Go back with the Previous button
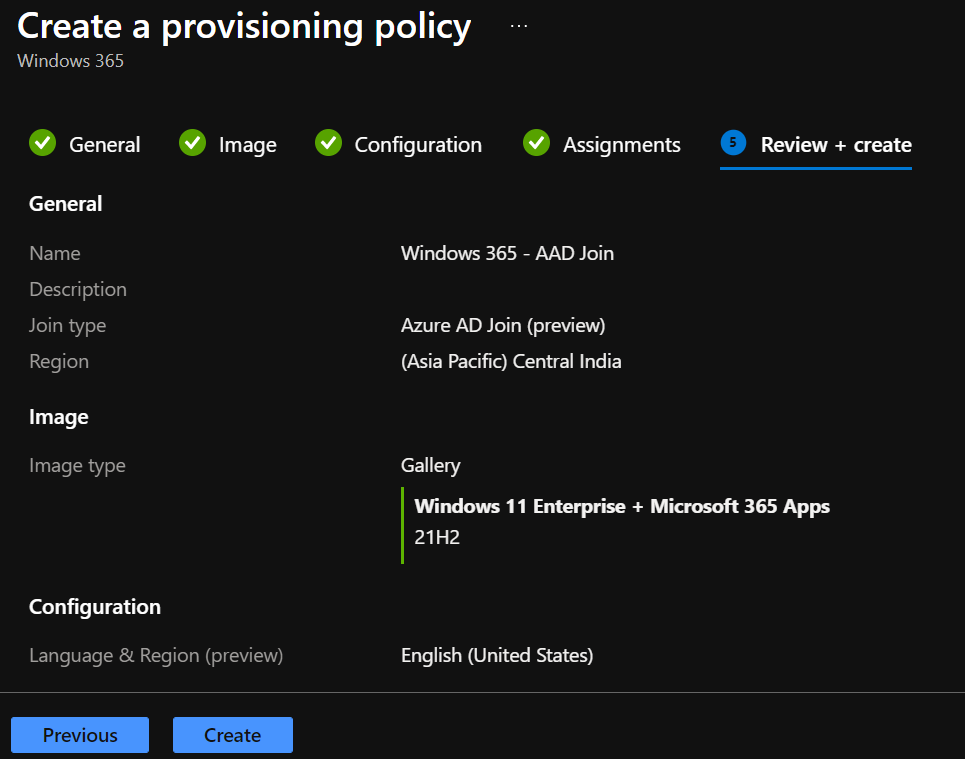This screenshot has height=759, width=965. pyautogui.click(x=80, y=734)
